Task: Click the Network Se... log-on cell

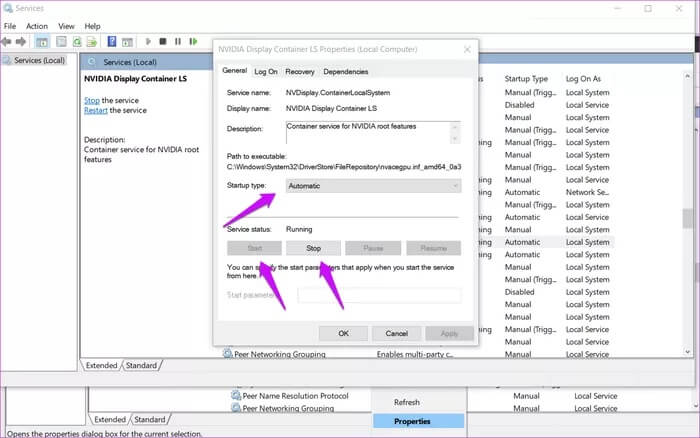Action: pos(587,192)
